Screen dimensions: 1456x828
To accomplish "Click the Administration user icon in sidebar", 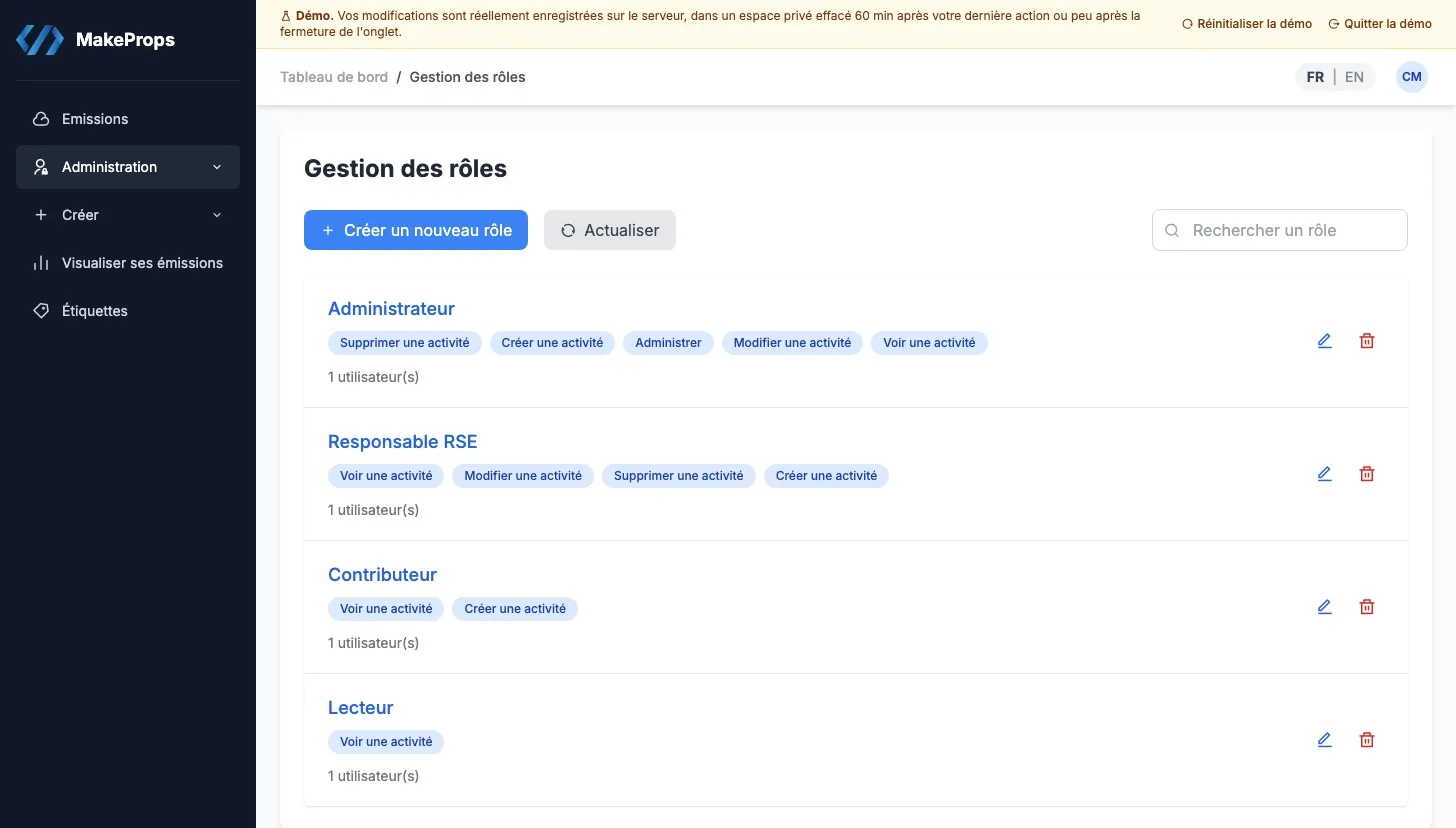I will [x=41, y=167].
